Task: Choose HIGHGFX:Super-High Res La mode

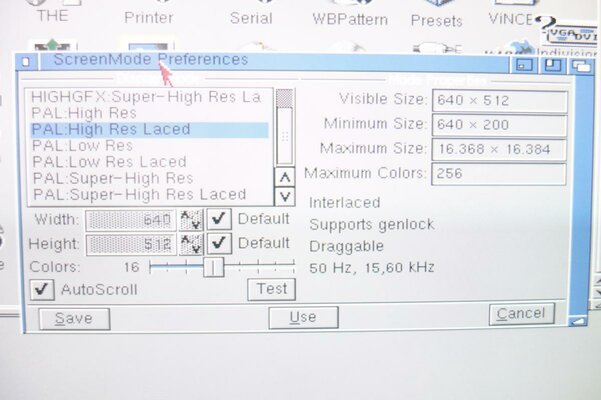Action: coord(145,97)
